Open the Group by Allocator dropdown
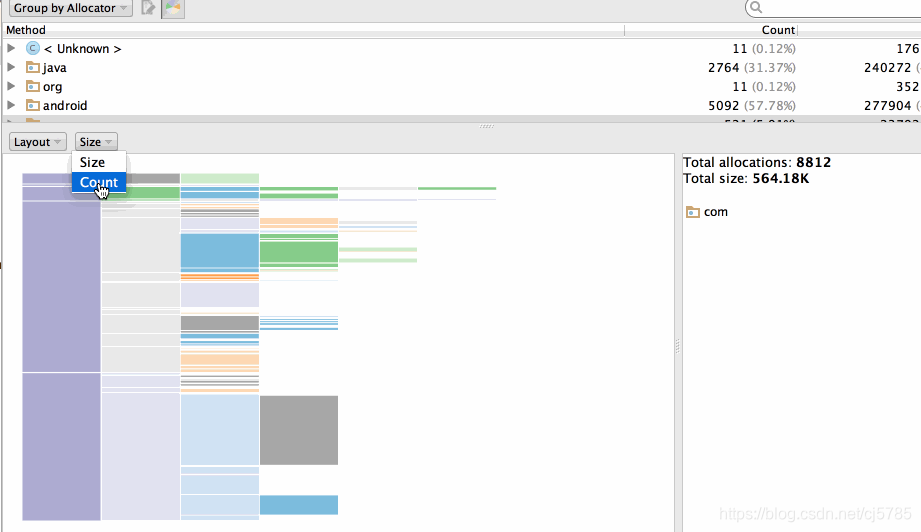Image resolution: width=921 pixels, height=532 pixels. tap(70, 8)
